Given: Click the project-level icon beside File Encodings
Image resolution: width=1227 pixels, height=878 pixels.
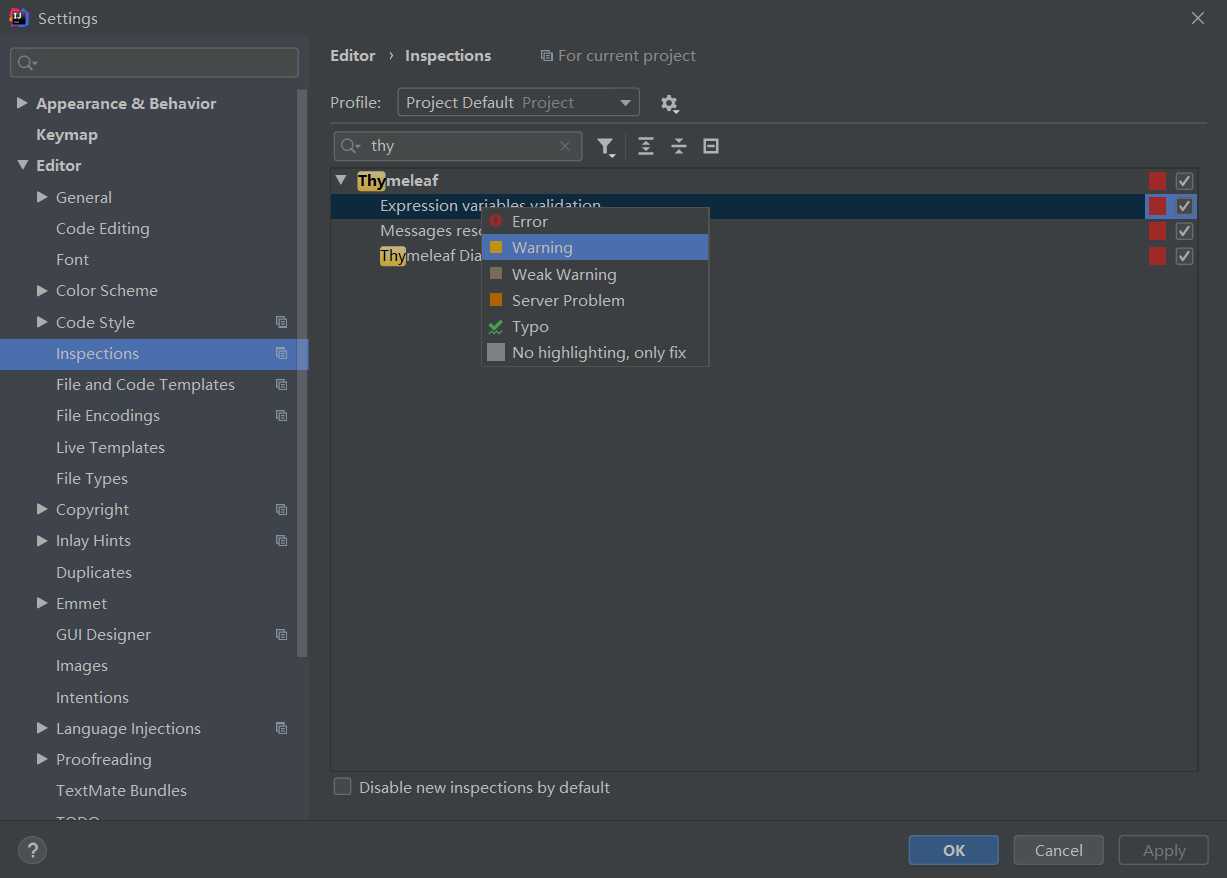Looking at the screenshot, I should (281, 415).
